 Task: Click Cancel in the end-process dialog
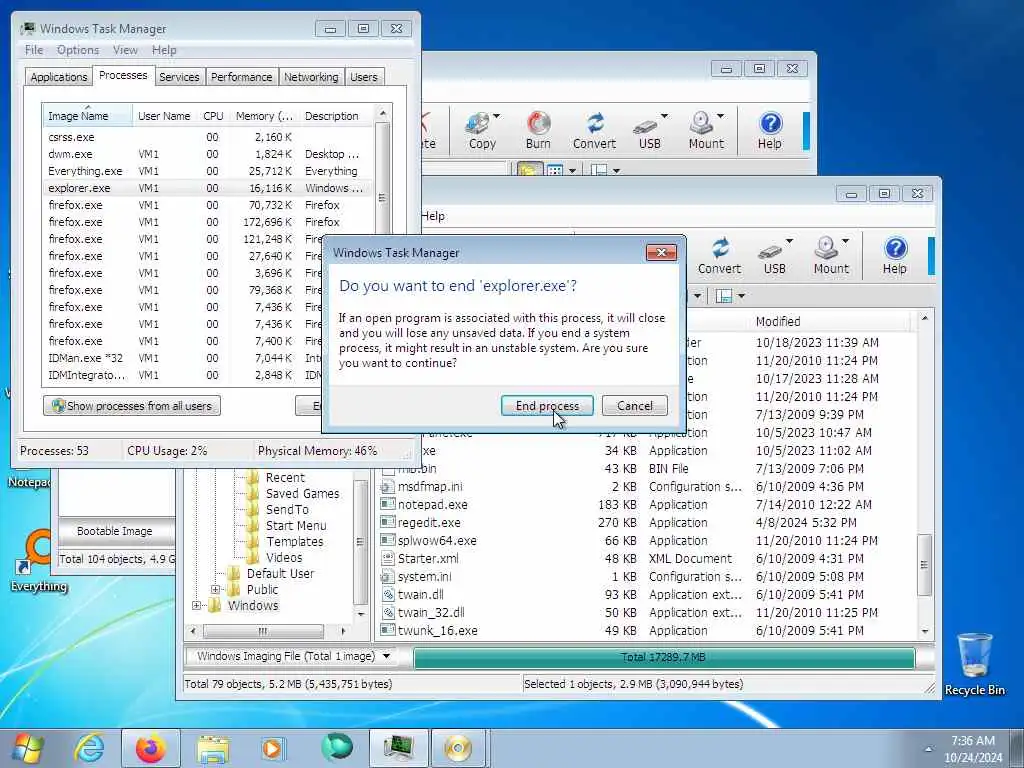[635, 406]
